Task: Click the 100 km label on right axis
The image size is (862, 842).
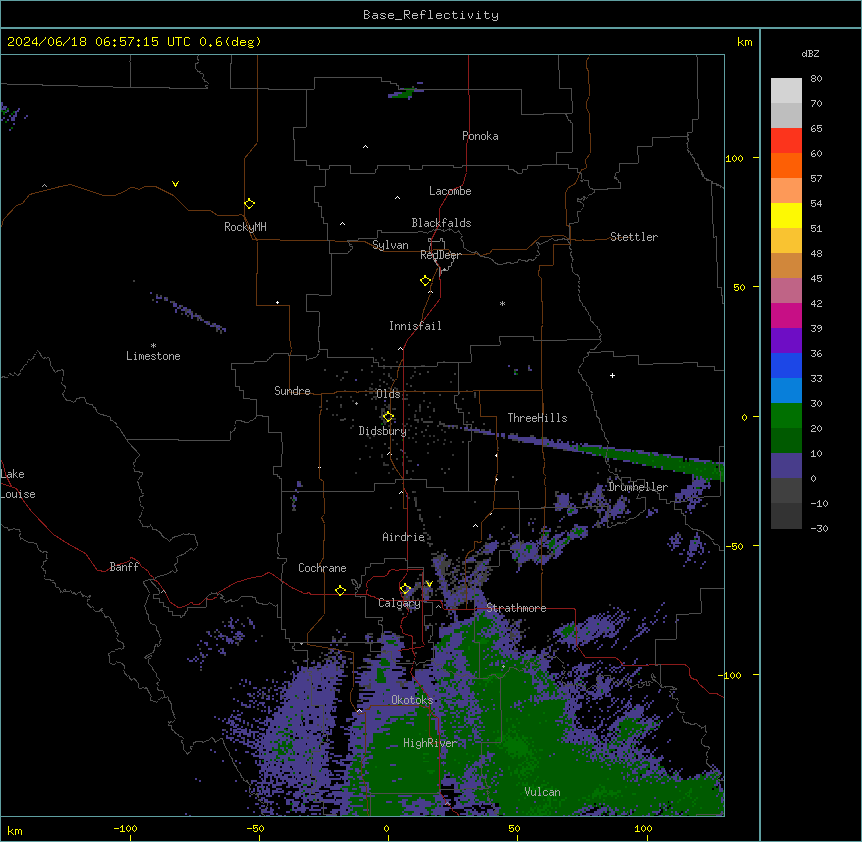Action: (x=734, y=158)
